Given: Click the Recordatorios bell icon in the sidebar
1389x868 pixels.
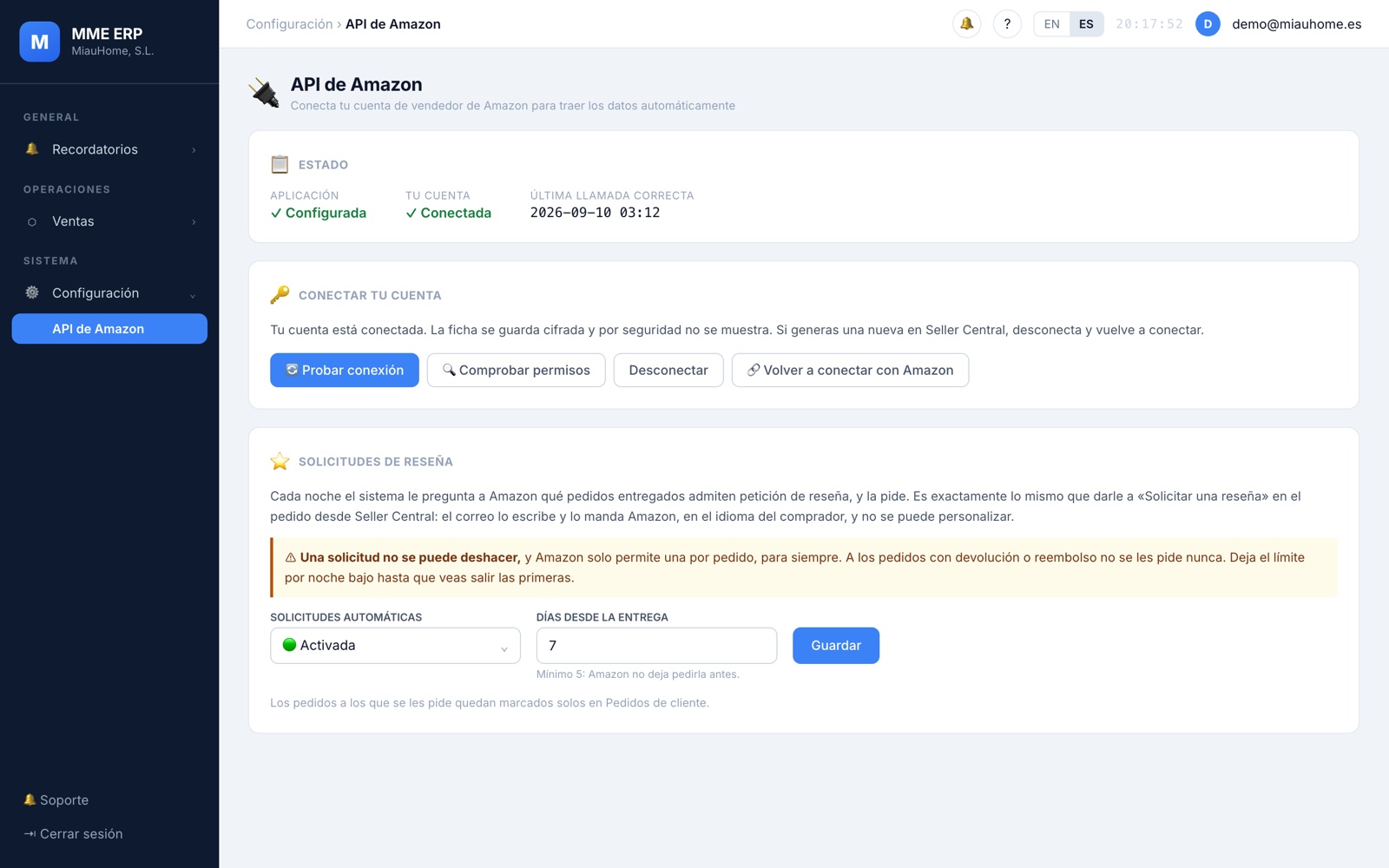Looking at the screenshot, I should pyautogui.click(x=32, y=149).
